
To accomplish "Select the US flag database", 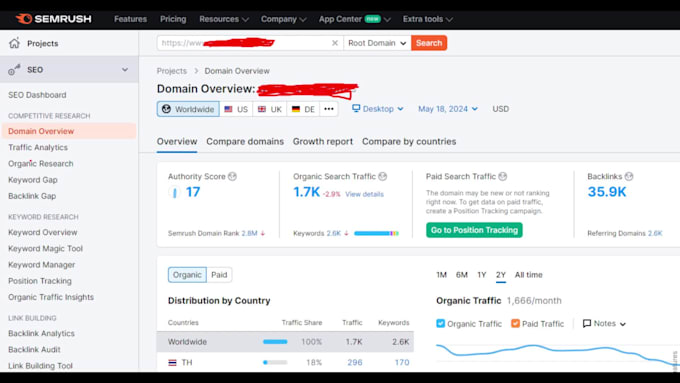I will click(236, 109).
